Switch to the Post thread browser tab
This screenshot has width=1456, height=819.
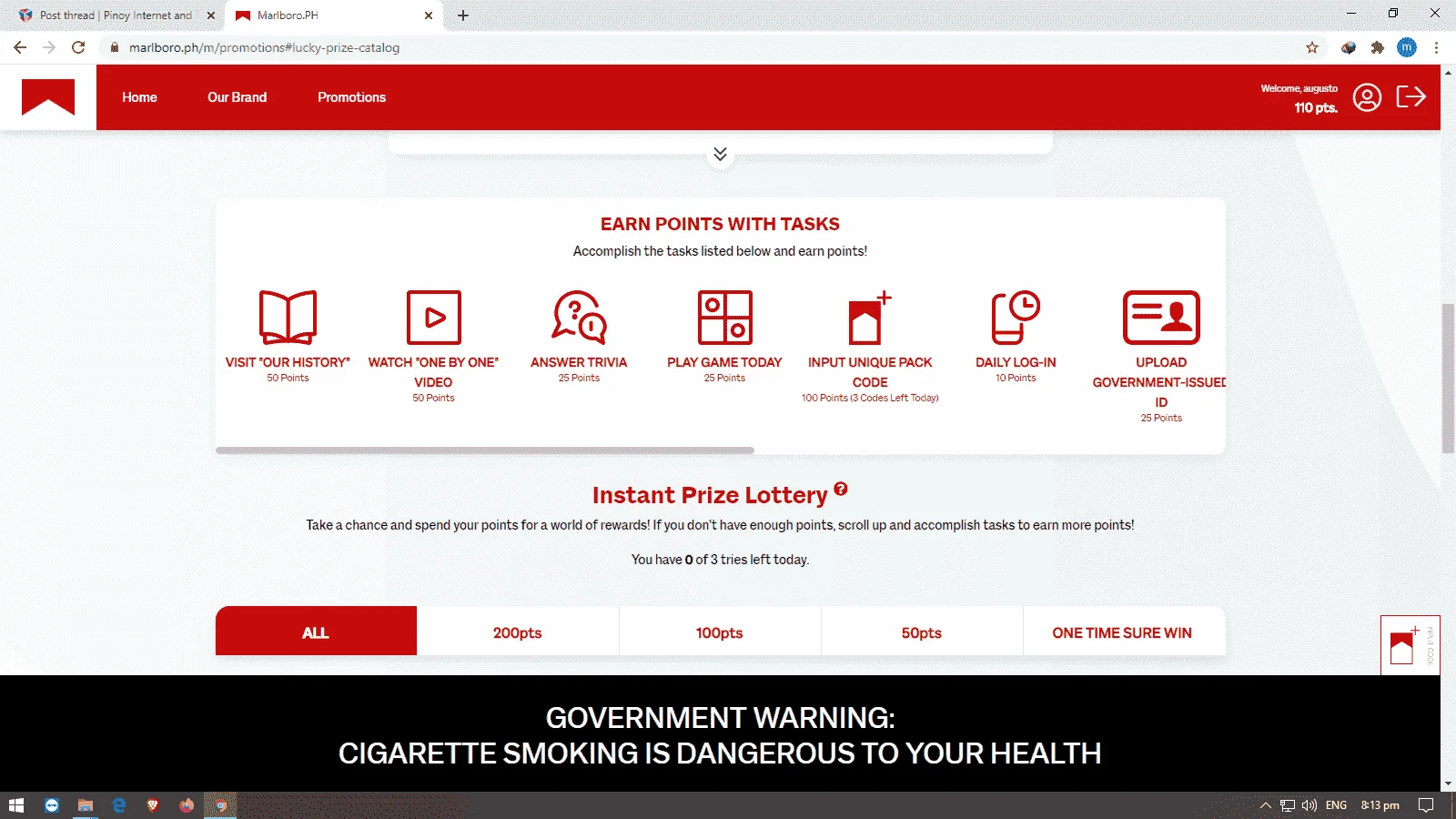coord(116,15)
